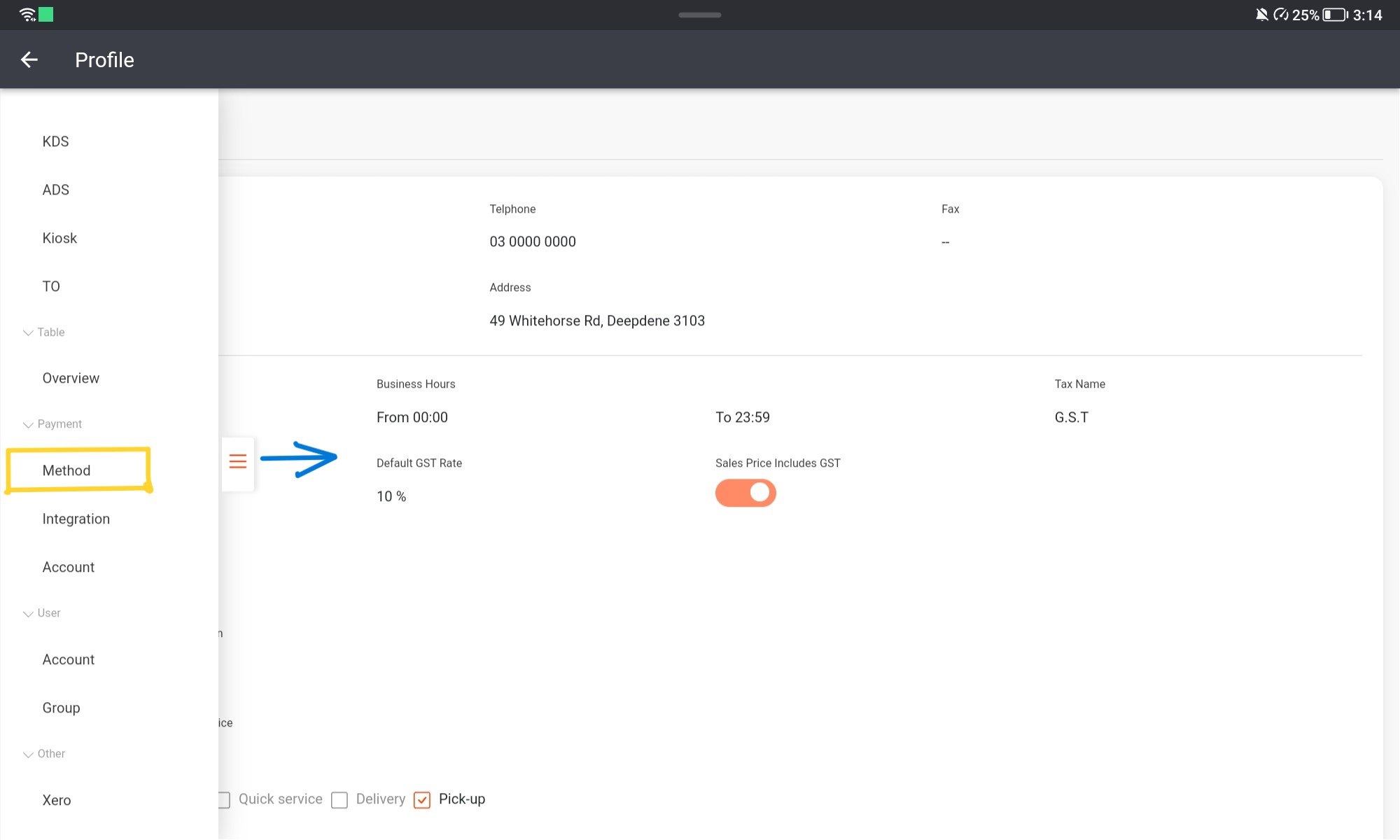This screenshot has width=1400, height=840.
Task: Tap the battery indicator in status bar
Action: [1333, 14]
